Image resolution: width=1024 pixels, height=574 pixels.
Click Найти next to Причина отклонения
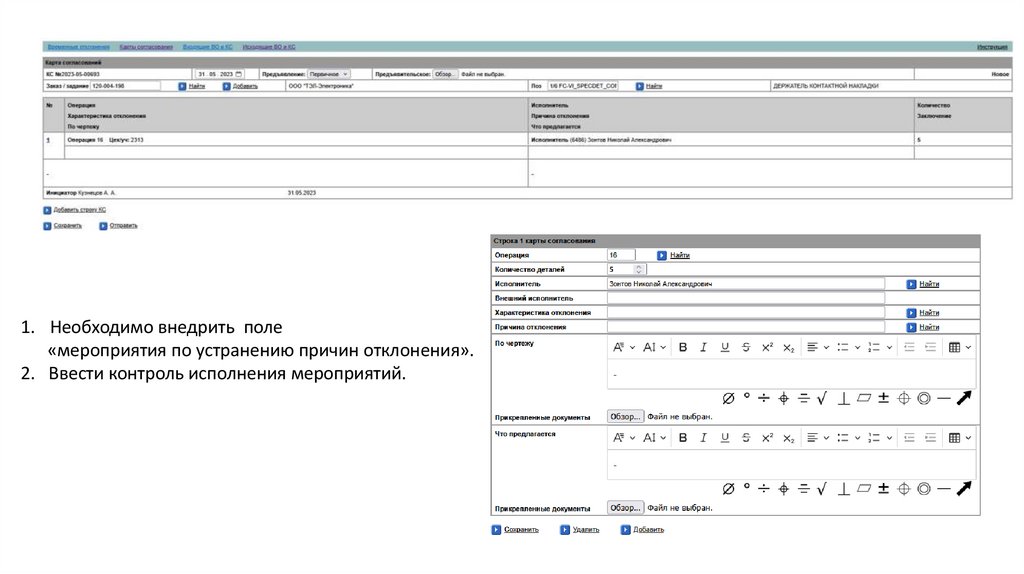[929, 327]
